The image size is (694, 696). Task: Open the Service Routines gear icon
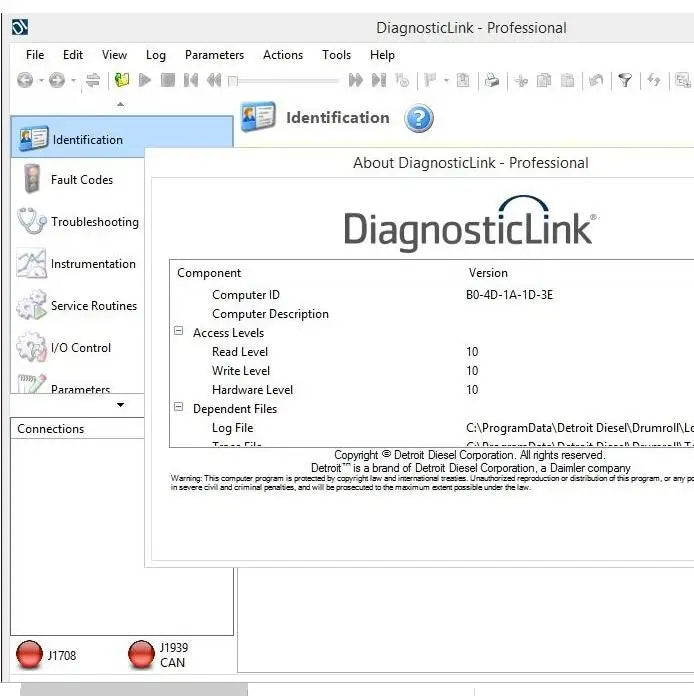[32, 306]
